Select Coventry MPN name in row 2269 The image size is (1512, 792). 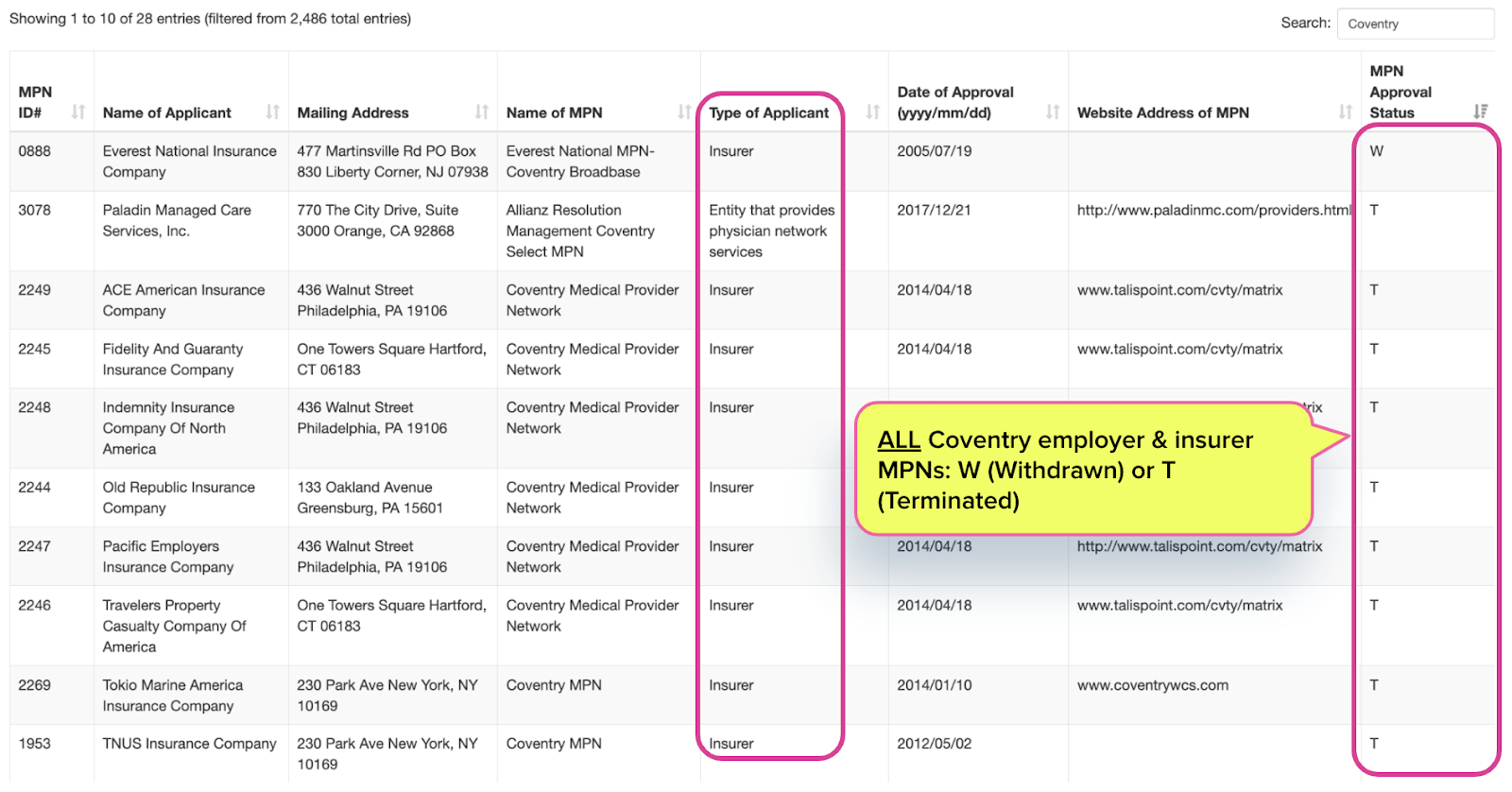point(554,685)
